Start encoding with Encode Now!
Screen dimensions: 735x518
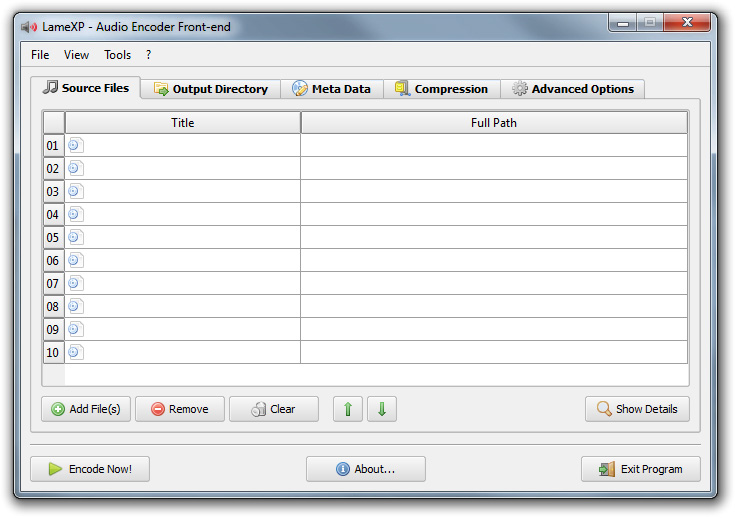(x=90, y=469)
